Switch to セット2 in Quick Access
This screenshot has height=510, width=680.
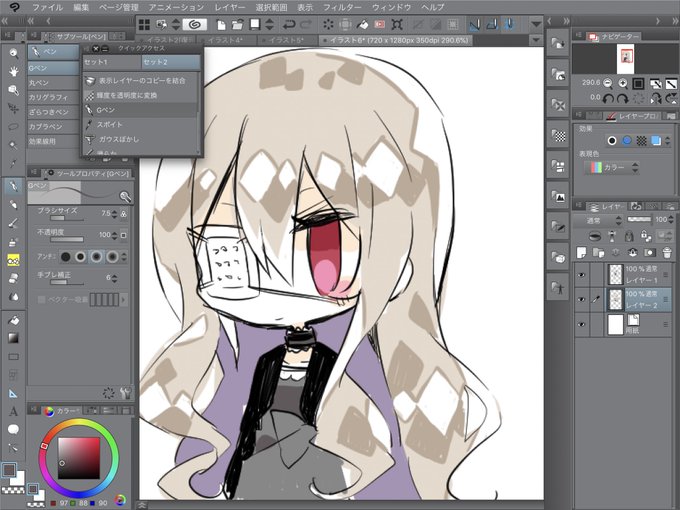pos(171,62)
